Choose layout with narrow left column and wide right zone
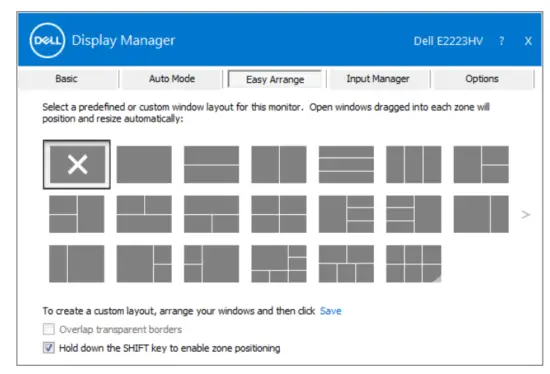Viewport: 550px width, 374px height. [77, 264]
